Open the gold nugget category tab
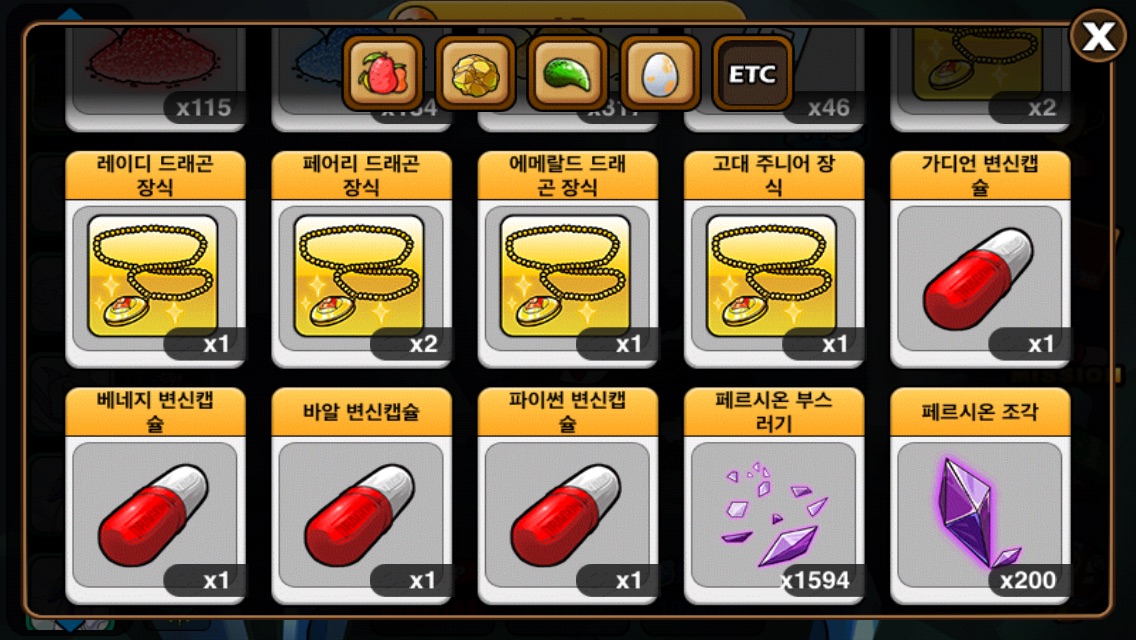The width and height of the screenshot is (1136, 640). tap(475, 73)
